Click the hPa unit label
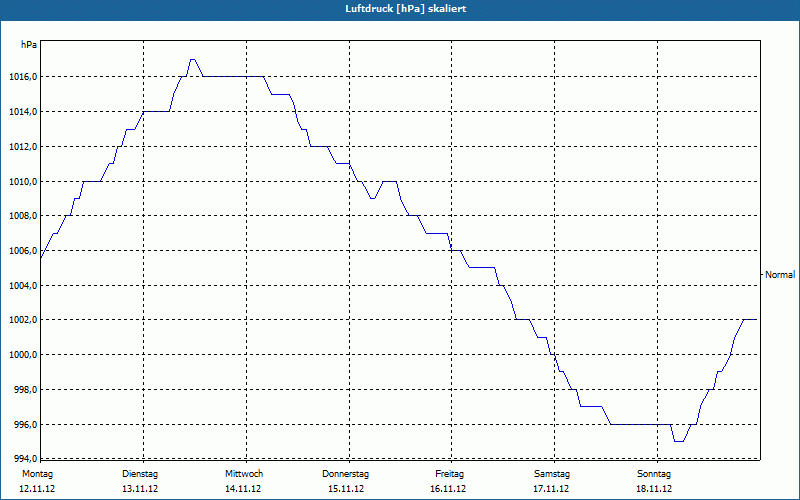 tap(29, 45)
